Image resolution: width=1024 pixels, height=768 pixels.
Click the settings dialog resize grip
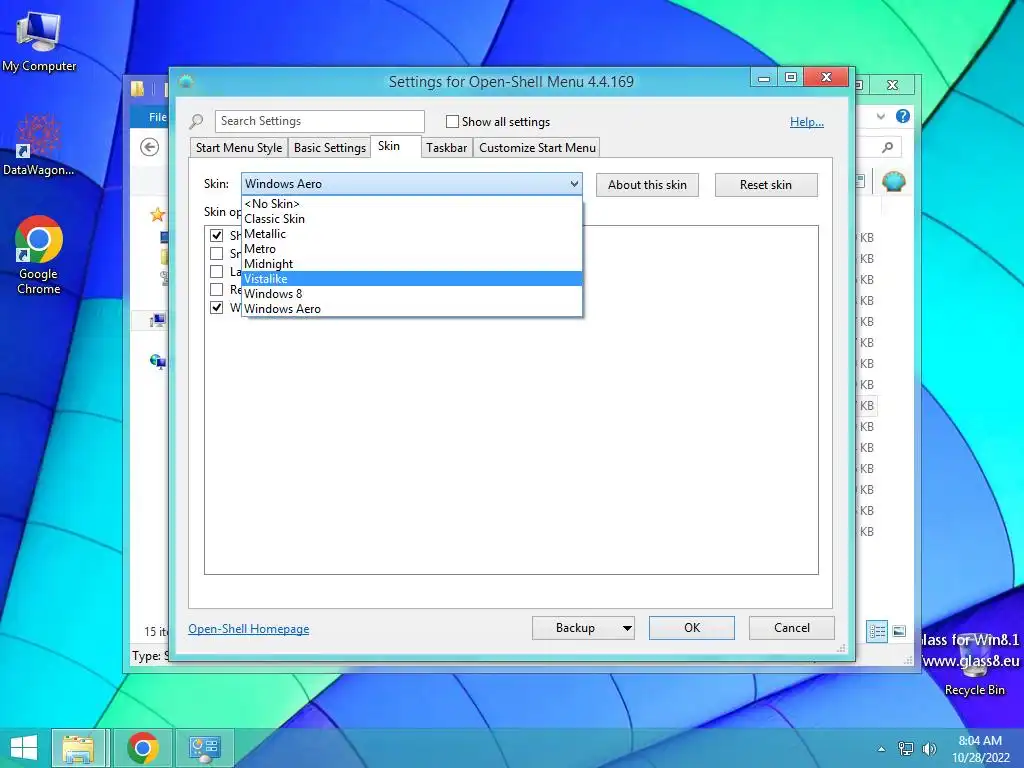point(841,648)
